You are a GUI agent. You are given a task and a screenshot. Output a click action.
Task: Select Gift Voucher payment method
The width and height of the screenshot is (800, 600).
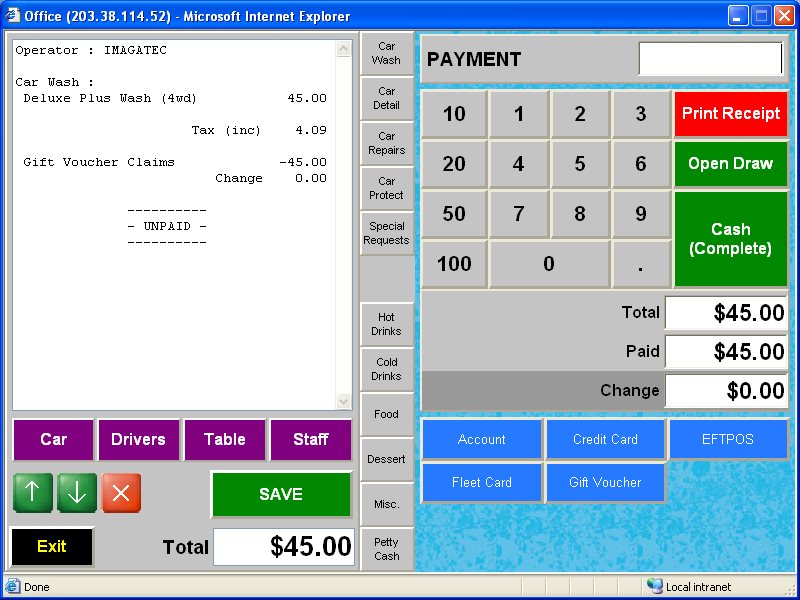coord(605,482)
